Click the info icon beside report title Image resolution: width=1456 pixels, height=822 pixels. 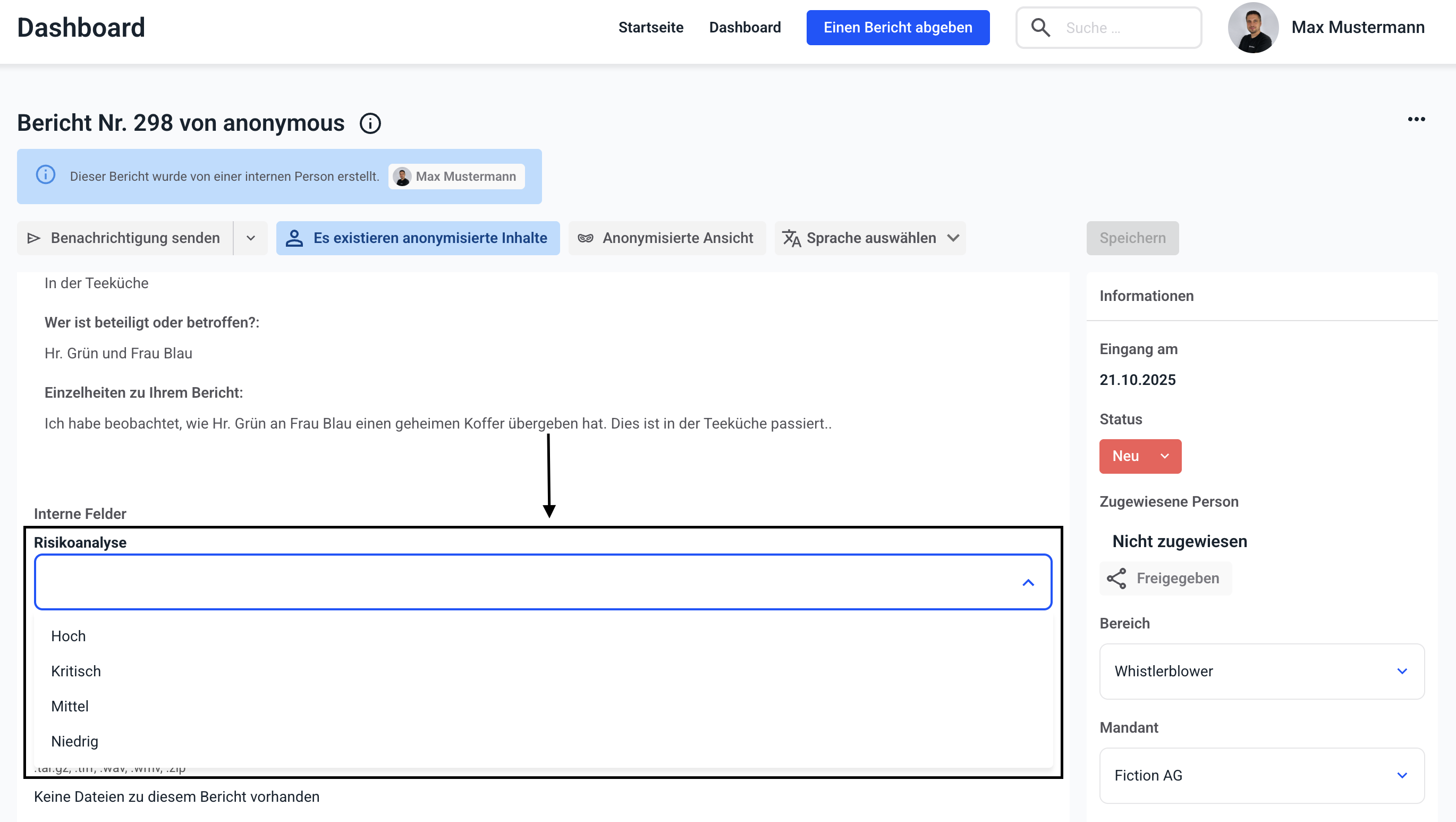[x=370, y=123]
